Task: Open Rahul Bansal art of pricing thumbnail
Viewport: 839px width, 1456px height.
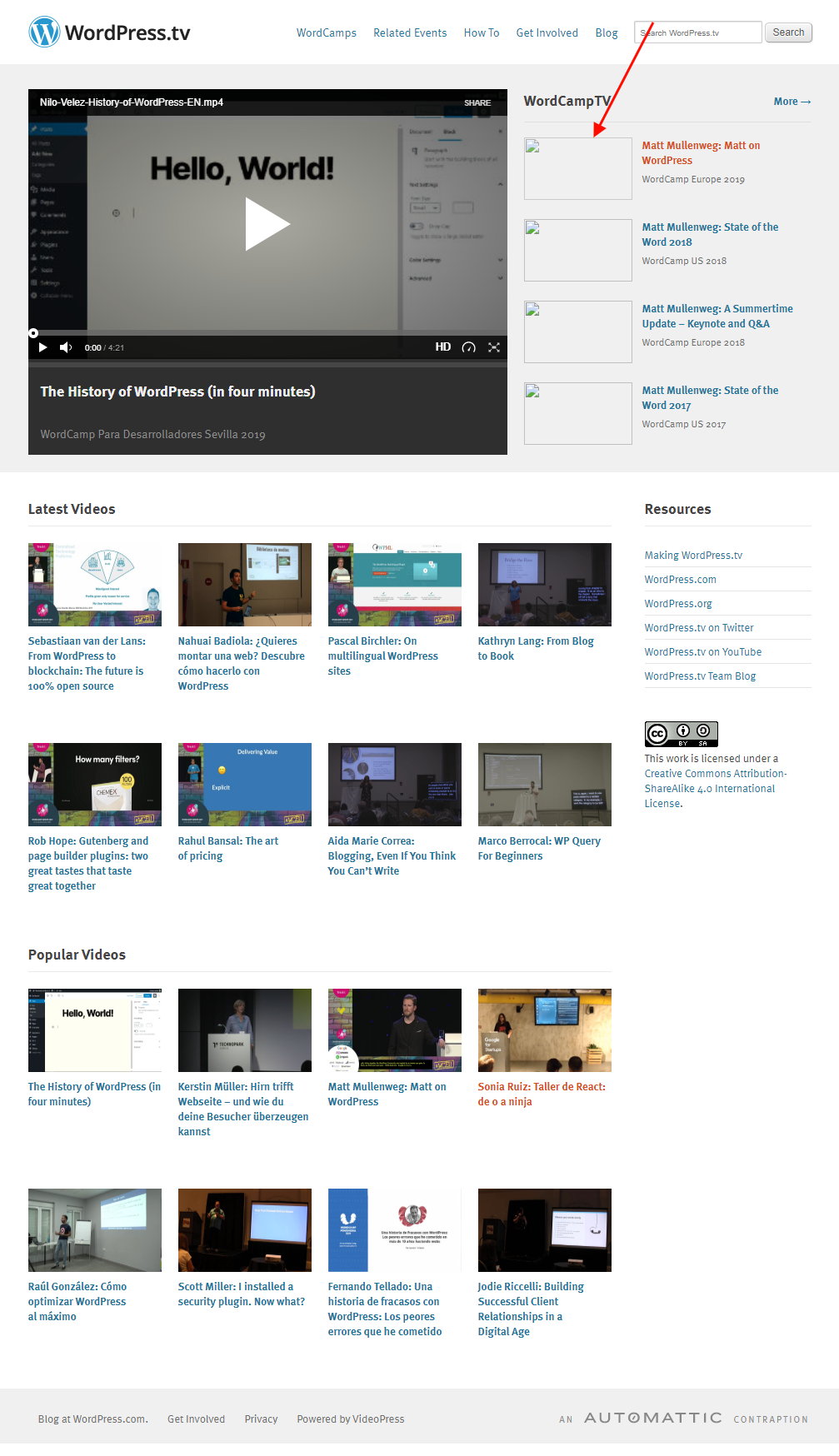Action: (245, 785)
